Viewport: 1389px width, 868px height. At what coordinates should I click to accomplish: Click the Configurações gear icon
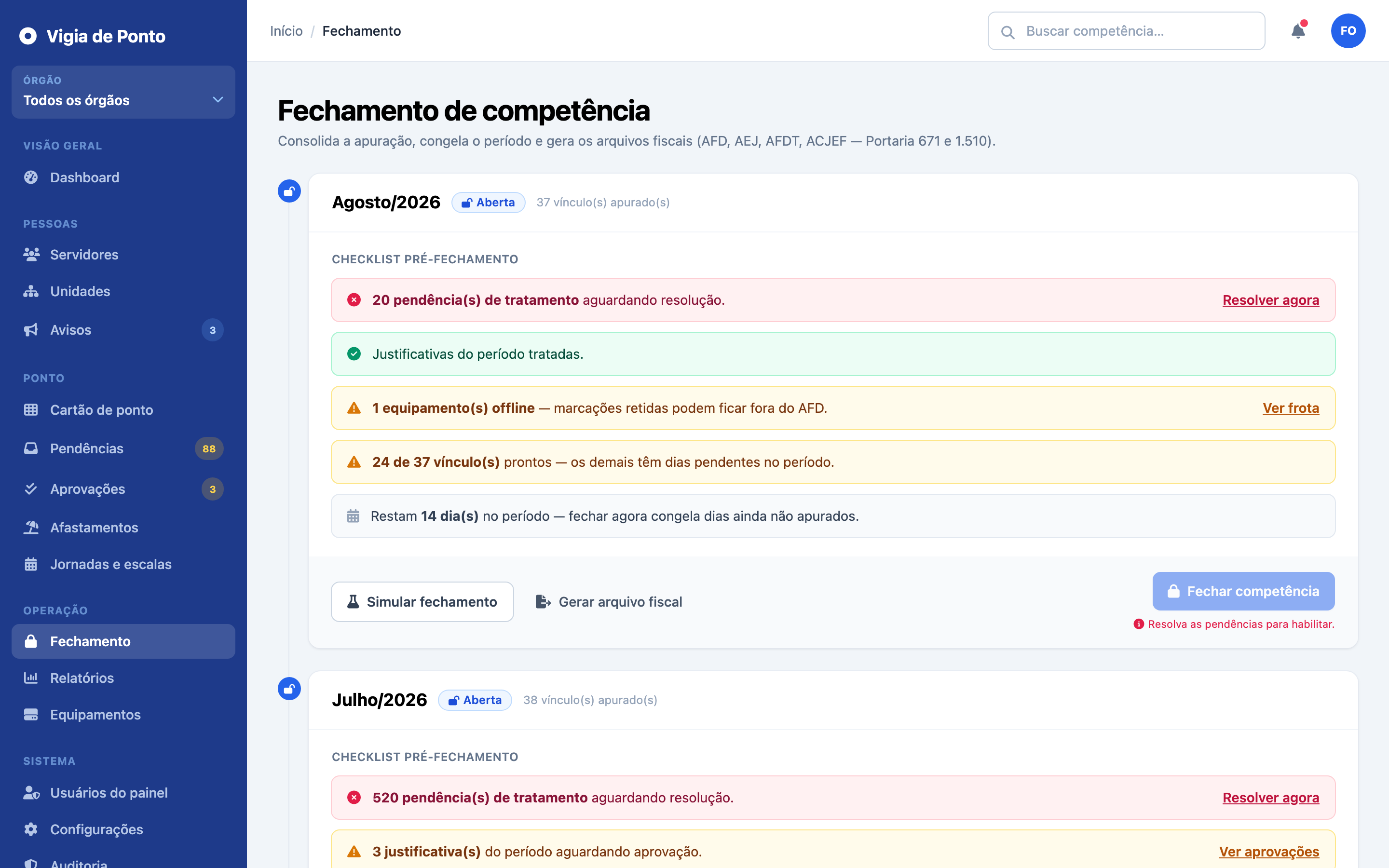coord(31,829)
